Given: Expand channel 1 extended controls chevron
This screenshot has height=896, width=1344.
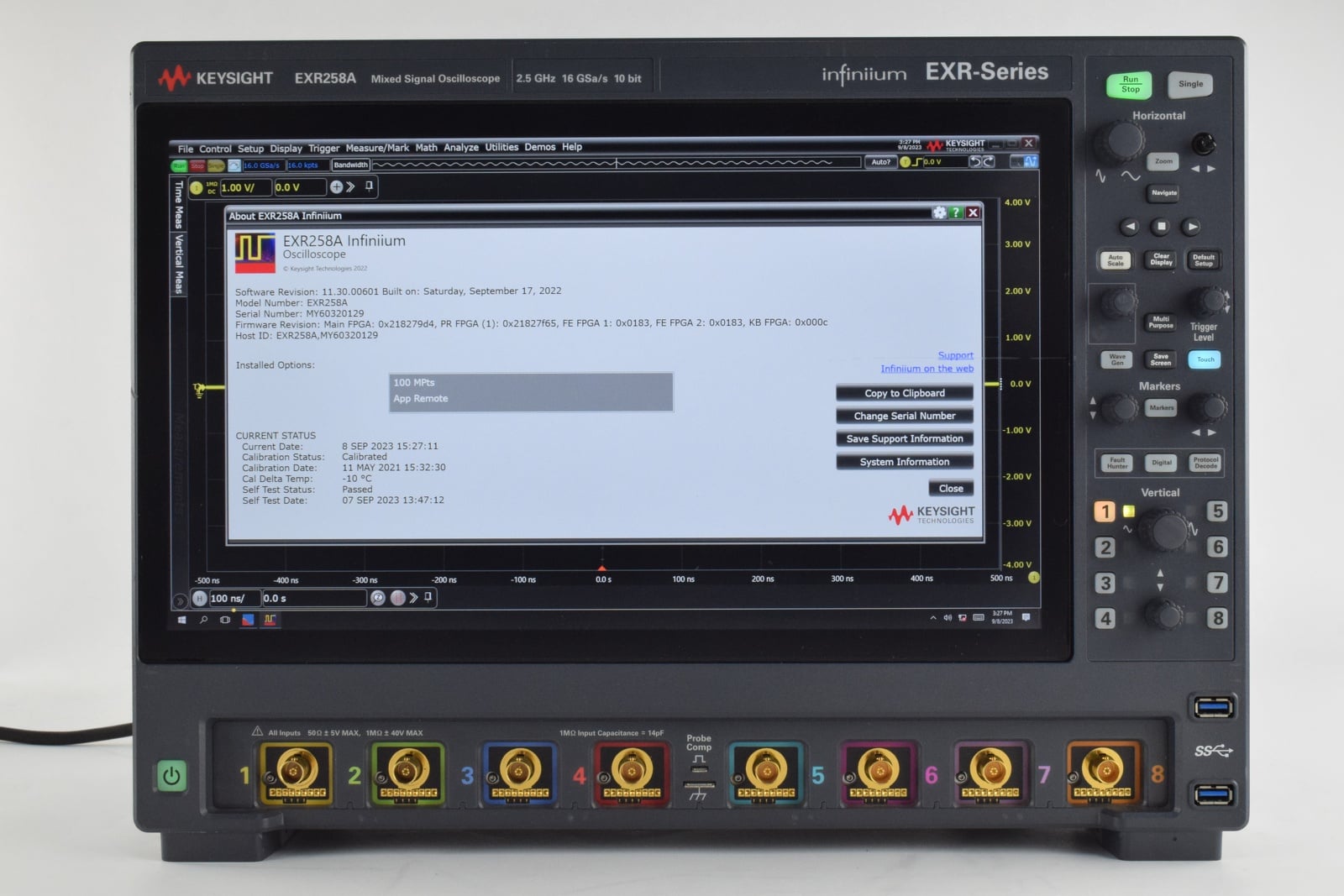Looking at the screenshot, I should point(350,188).
